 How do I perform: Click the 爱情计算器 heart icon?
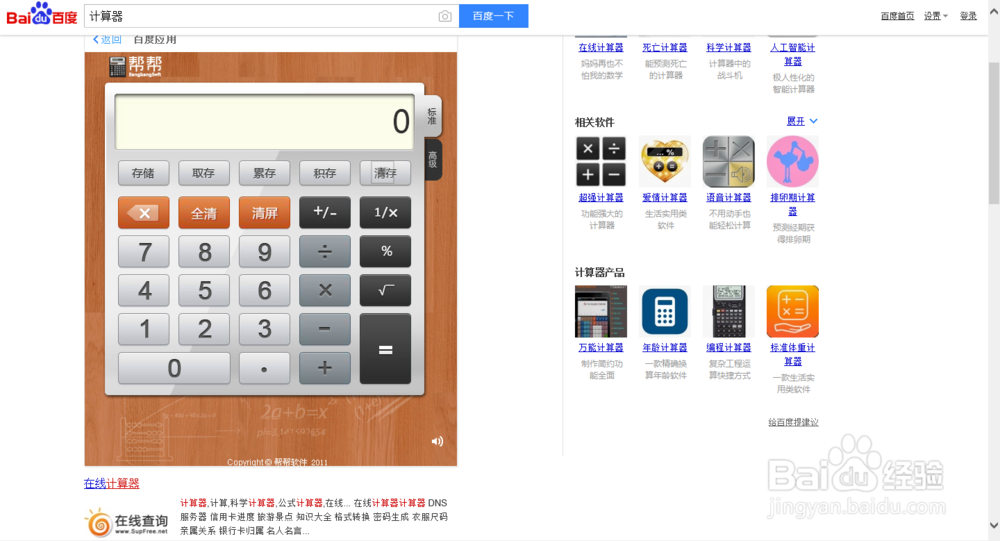pyautogui.click(x=665, y=161)
